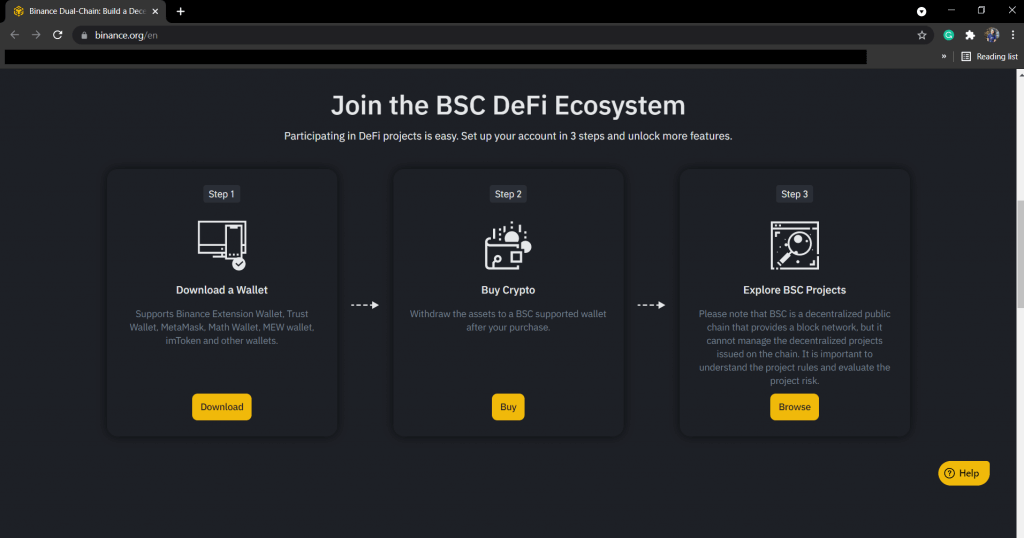Open the tab search dropdown in title bar

(x=921, y=11)
